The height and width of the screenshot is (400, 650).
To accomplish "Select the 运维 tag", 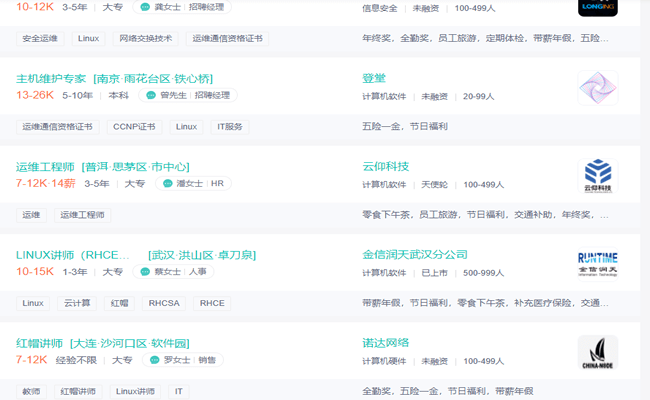I will click(x=31, y=215).
